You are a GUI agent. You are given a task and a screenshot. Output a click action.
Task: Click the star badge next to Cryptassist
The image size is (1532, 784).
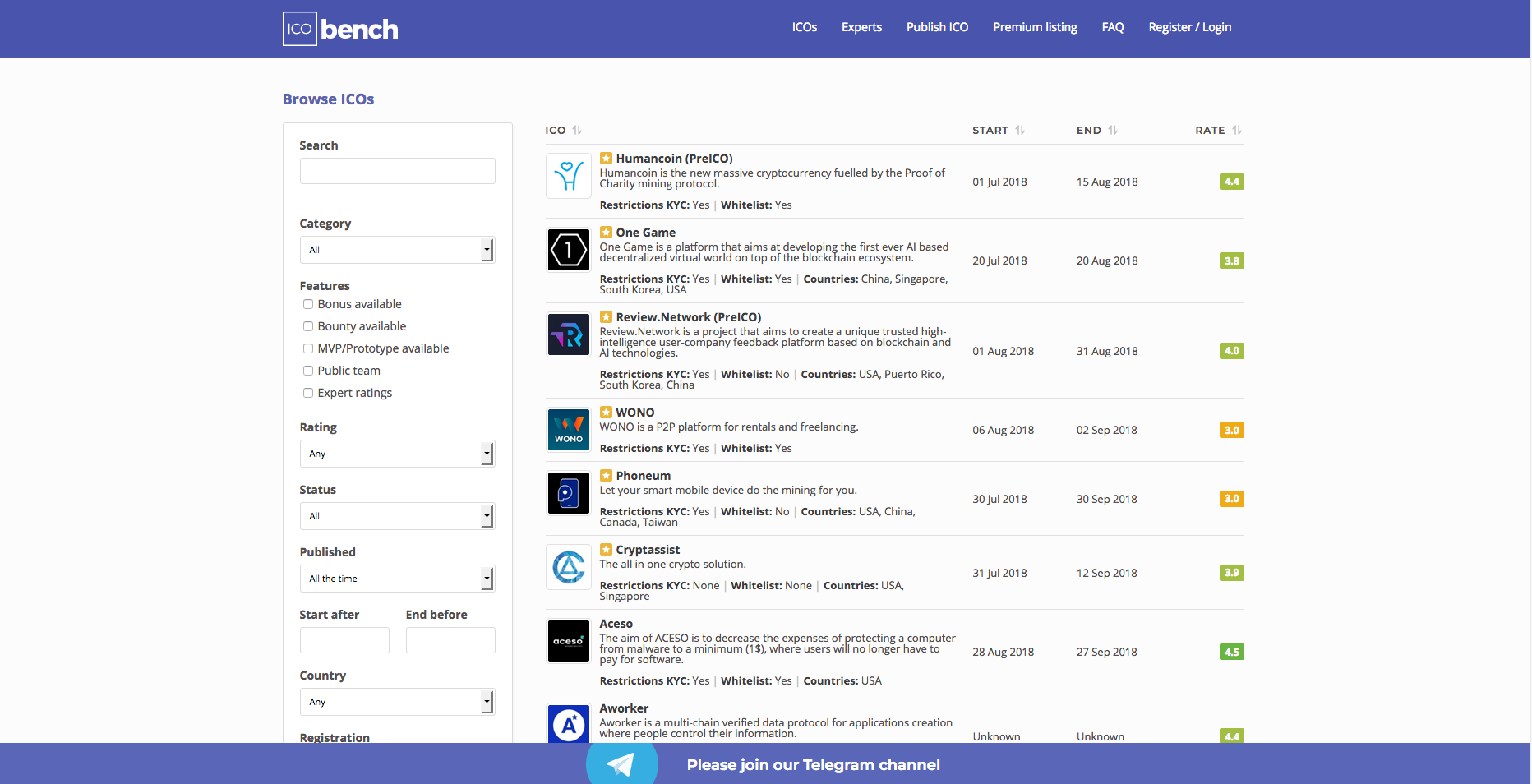tap(607, 549)
